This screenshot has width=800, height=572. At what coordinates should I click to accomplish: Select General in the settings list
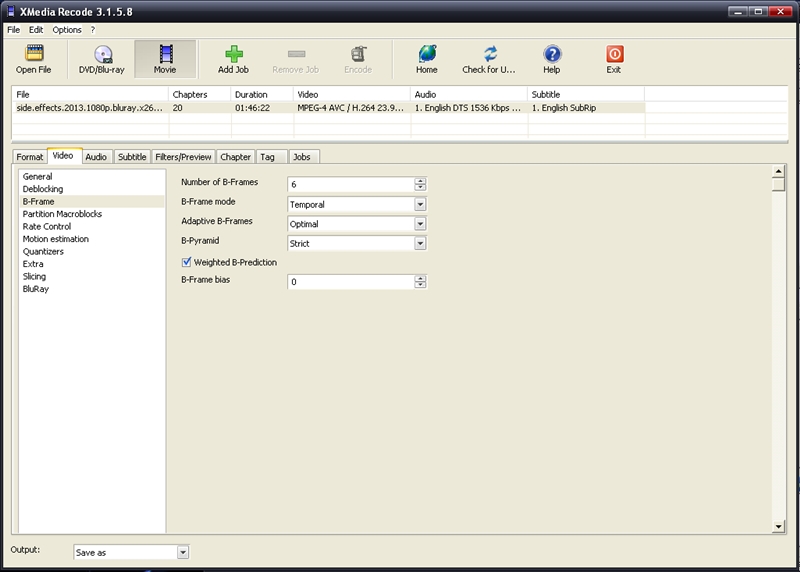(37, 177)
